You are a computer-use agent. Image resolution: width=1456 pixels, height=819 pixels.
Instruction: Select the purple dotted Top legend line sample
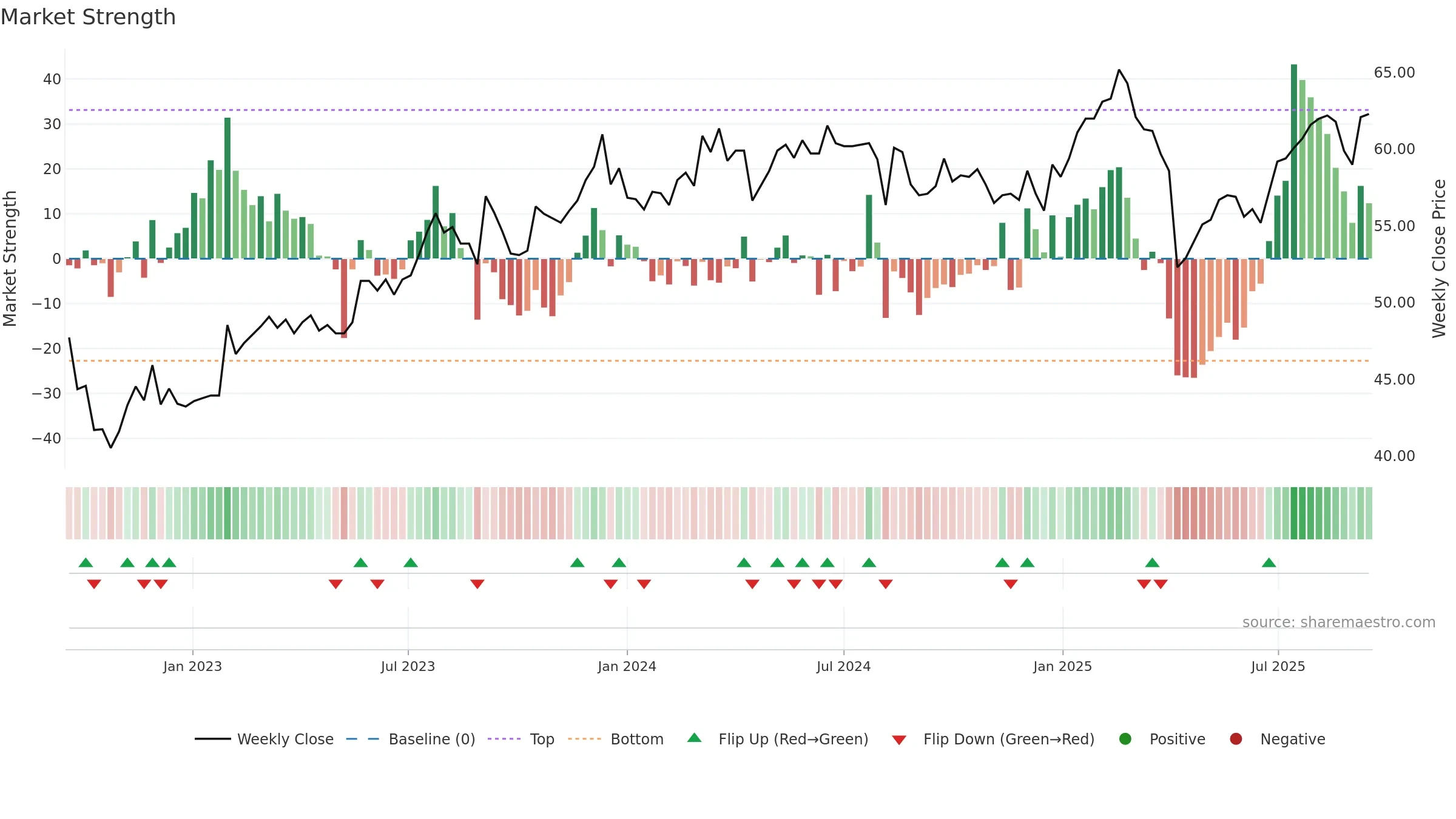point(504,739)
